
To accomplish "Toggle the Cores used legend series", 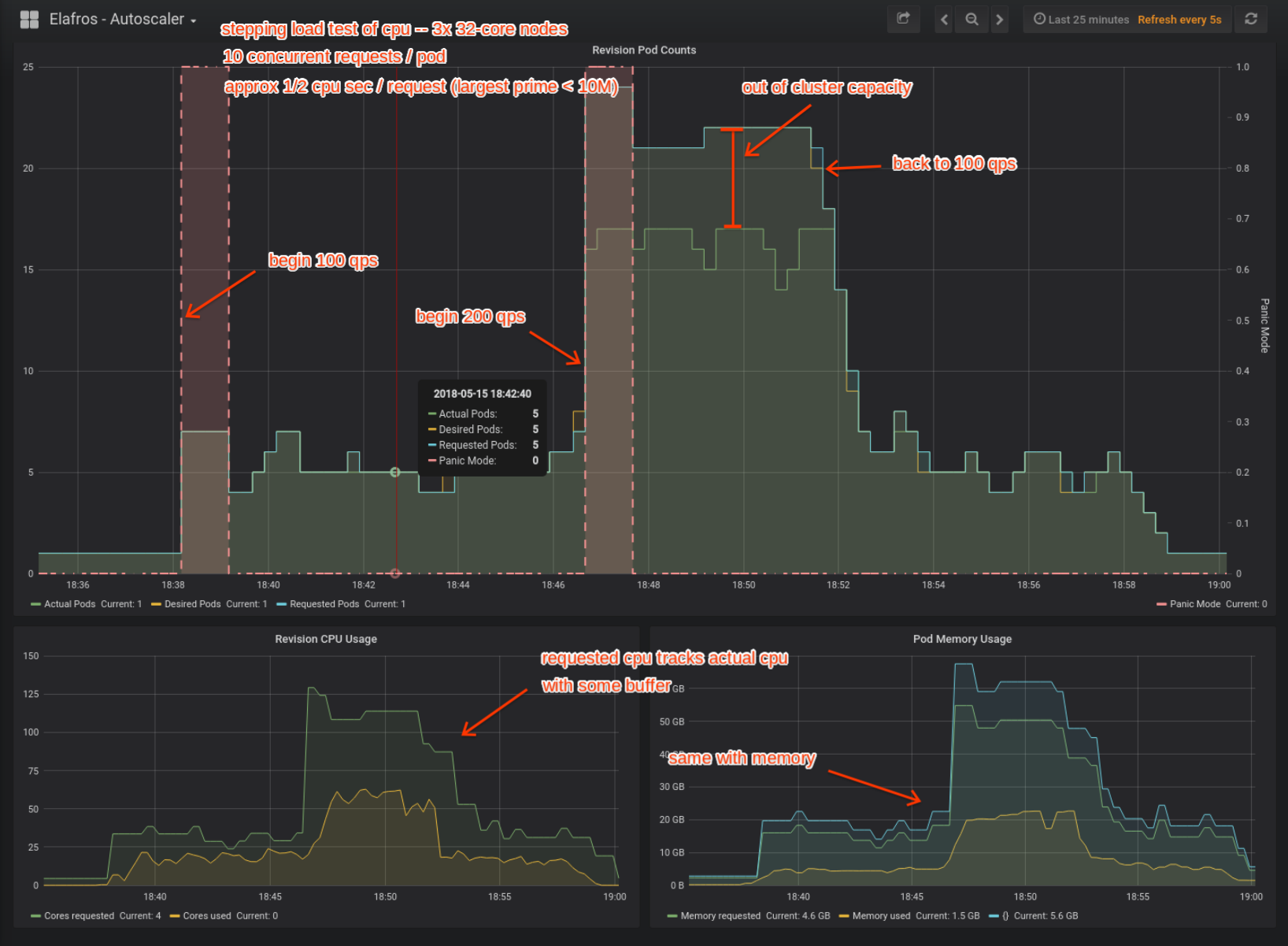I will coord(207,916).
